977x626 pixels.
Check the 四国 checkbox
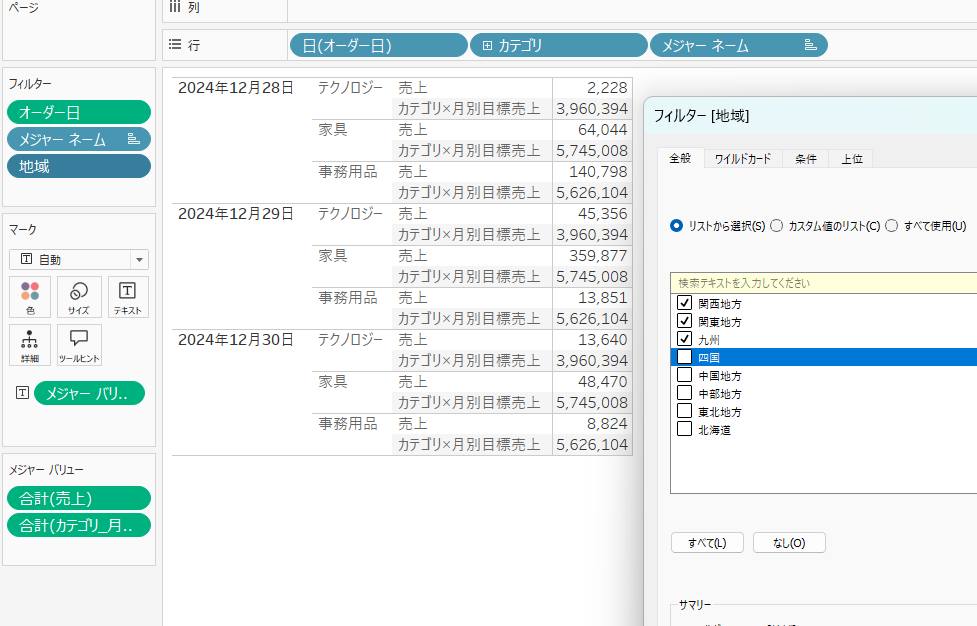tap(685, 357)
